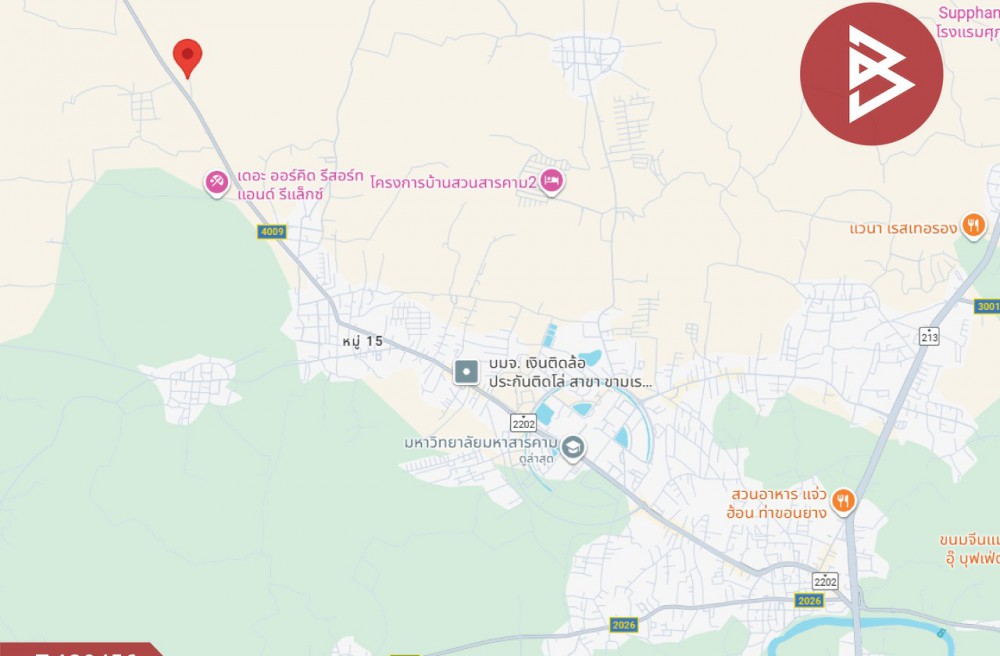
Task: Open the pink resort marker icon
Action: 217,183
